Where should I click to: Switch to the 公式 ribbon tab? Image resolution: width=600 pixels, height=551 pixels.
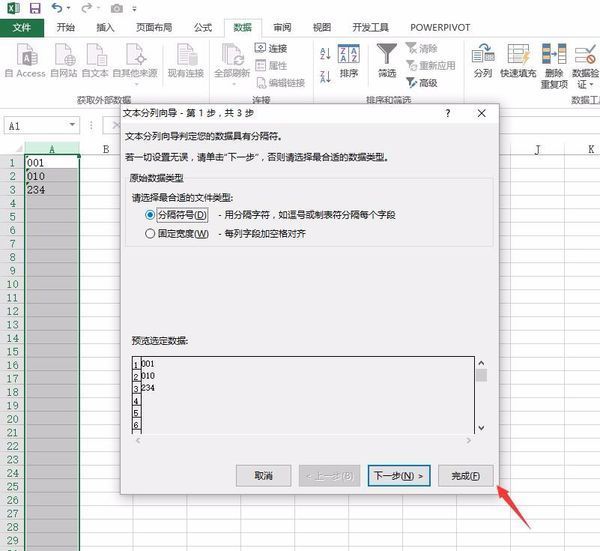(x=203, y=28)
